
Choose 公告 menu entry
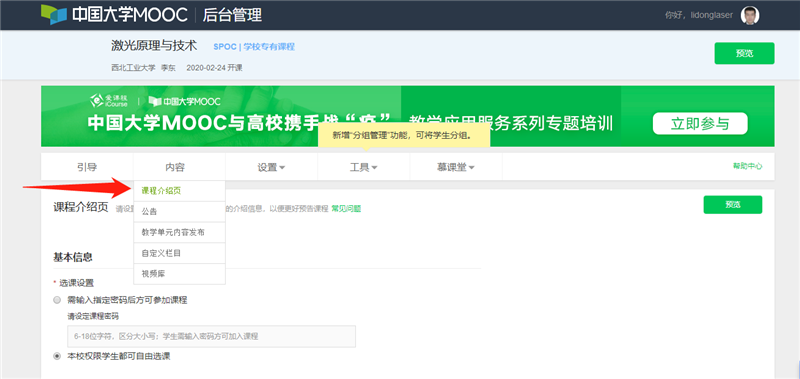point(179,212)
